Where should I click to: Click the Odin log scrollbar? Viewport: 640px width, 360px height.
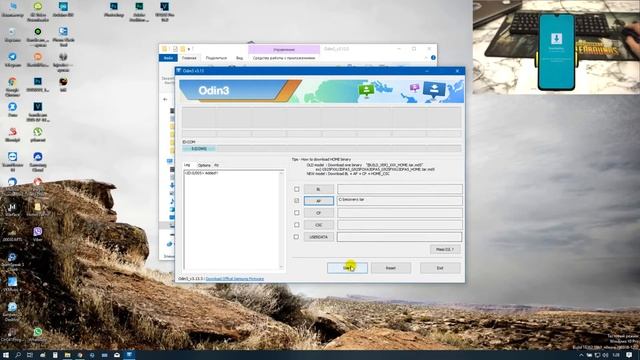(x=281, y=220)
